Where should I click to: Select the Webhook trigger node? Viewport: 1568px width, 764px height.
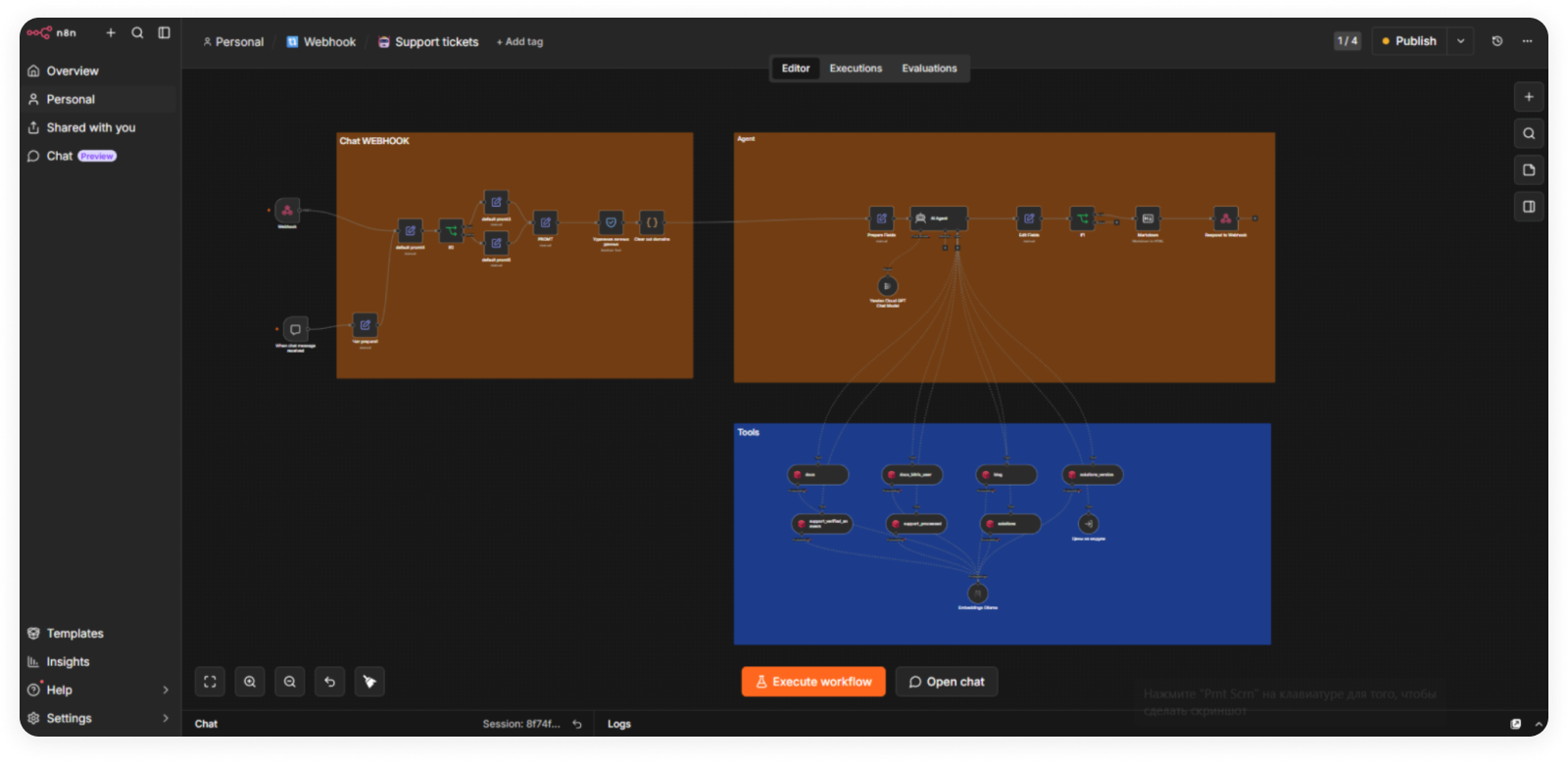point(287,211)
